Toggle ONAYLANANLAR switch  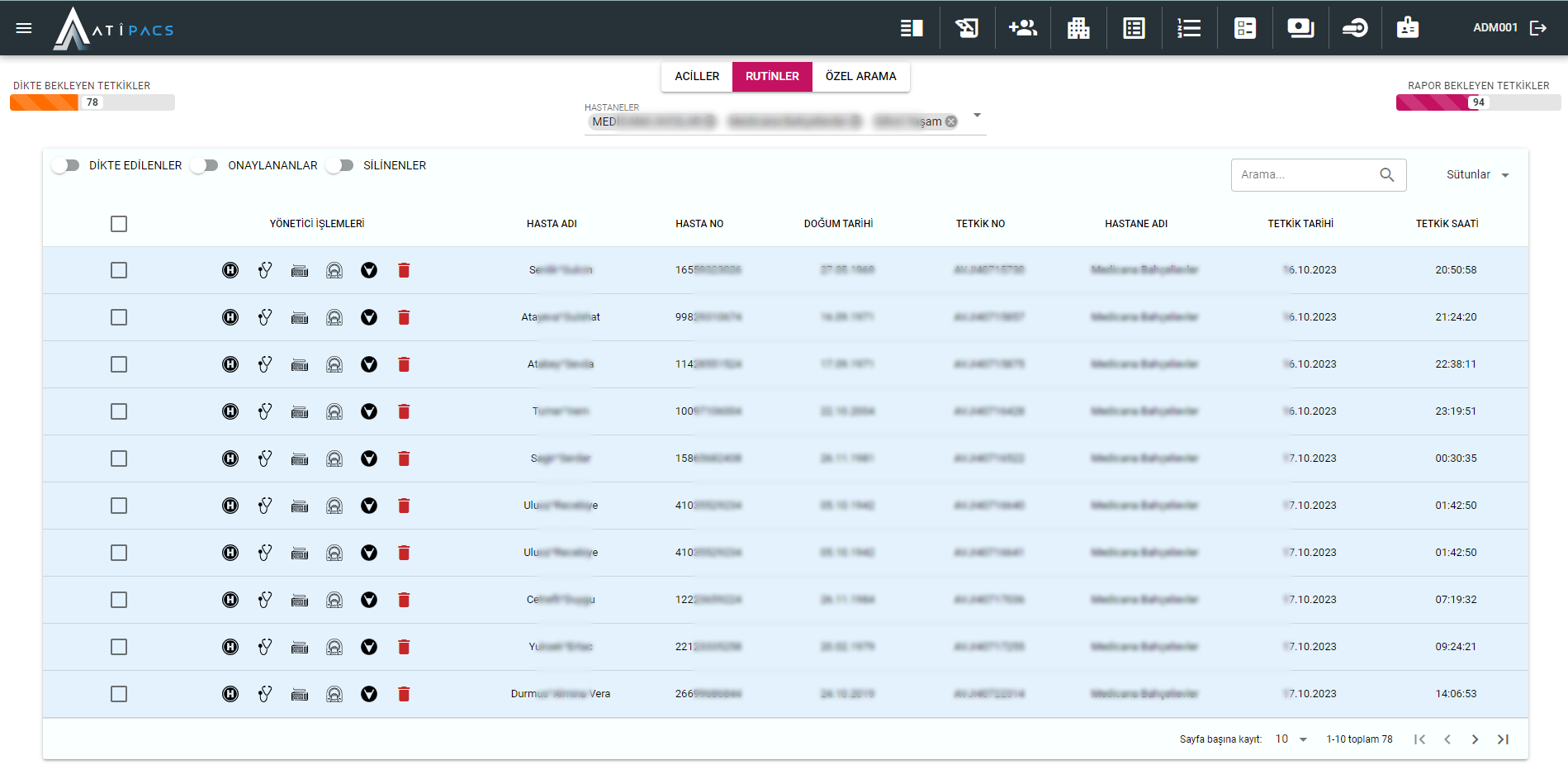(205, 165)
